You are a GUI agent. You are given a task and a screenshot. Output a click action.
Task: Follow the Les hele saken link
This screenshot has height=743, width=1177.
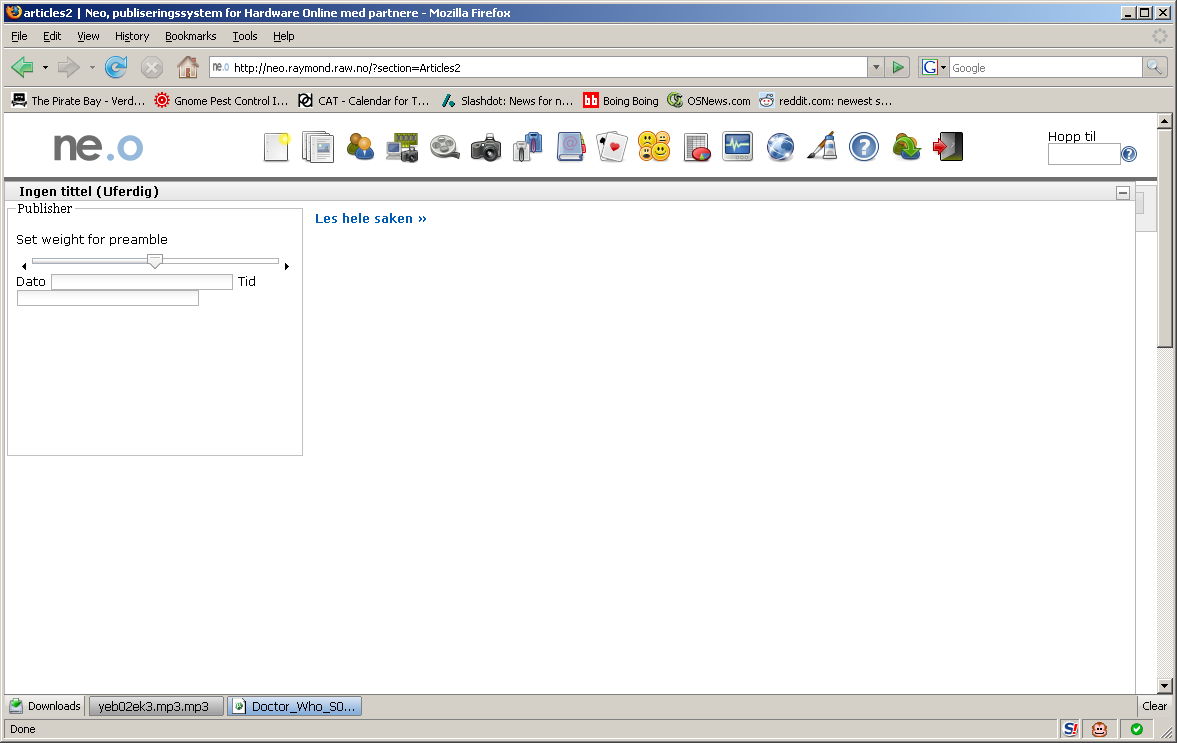pos(371,218)
